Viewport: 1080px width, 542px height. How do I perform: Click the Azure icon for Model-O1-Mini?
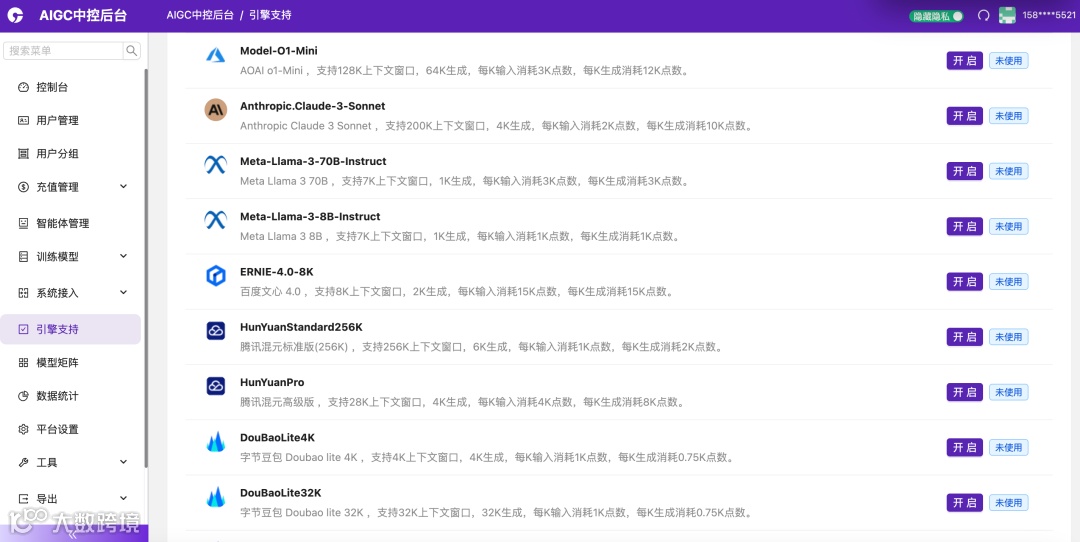[216, 55]
